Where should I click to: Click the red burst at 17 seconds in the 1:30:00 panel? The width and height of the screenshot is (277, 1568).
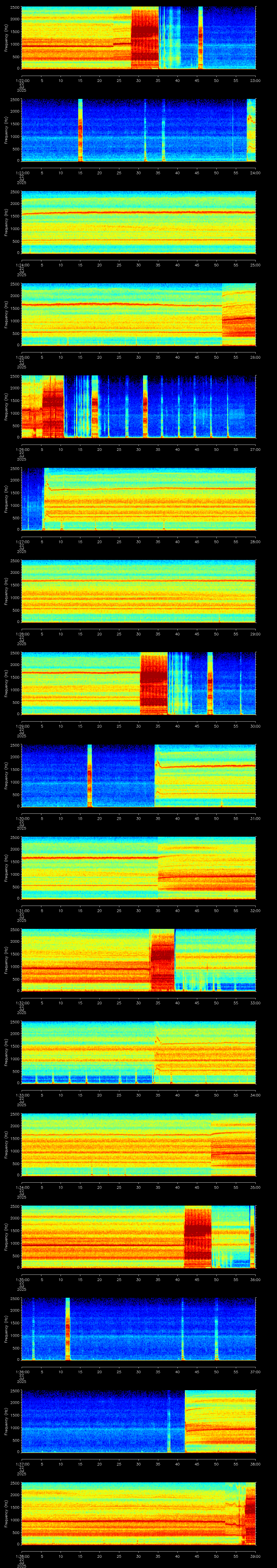tap(90, 775)
